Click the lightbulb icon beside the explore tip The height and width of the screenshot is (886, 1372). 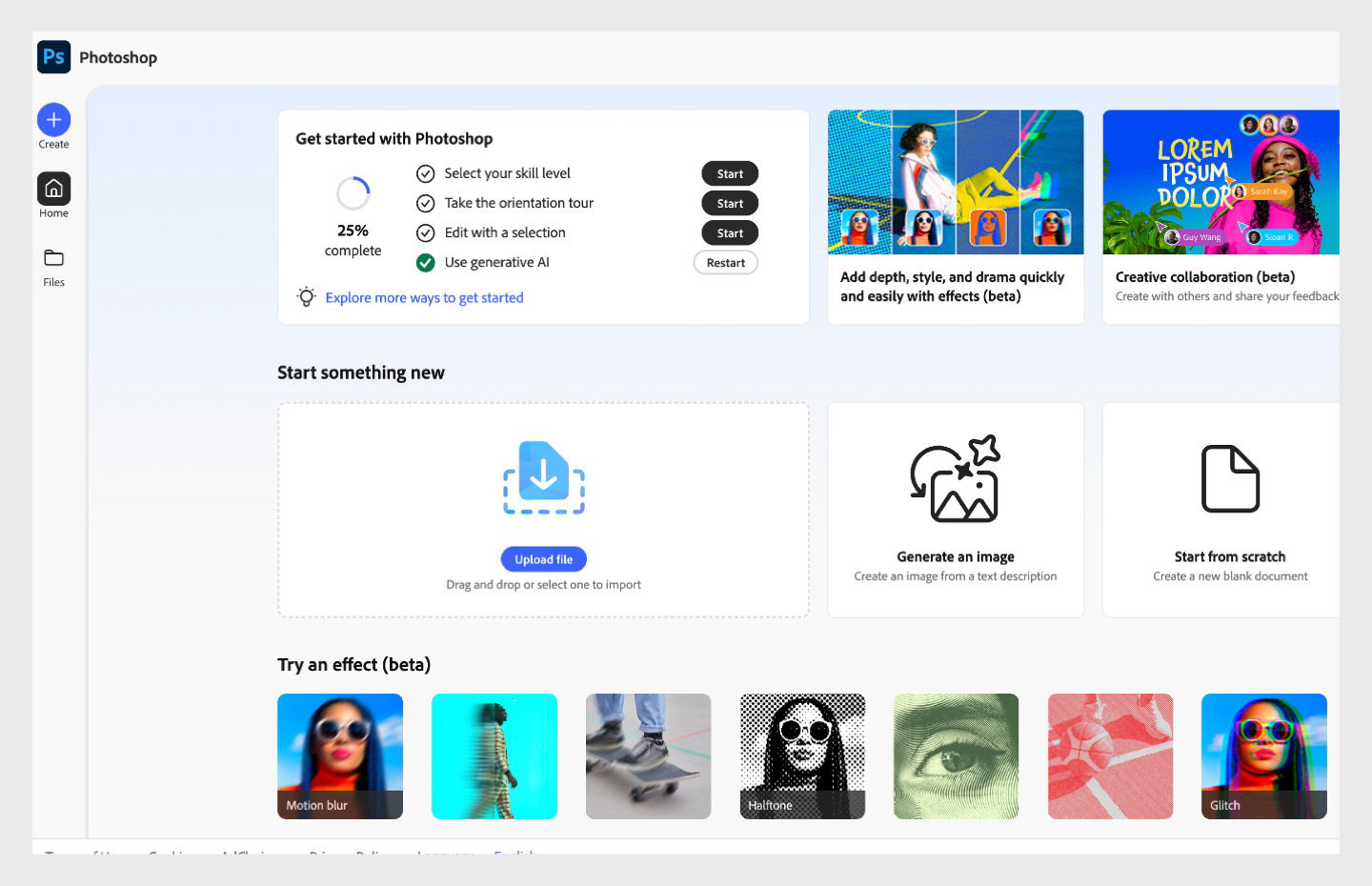pos(305,297)
